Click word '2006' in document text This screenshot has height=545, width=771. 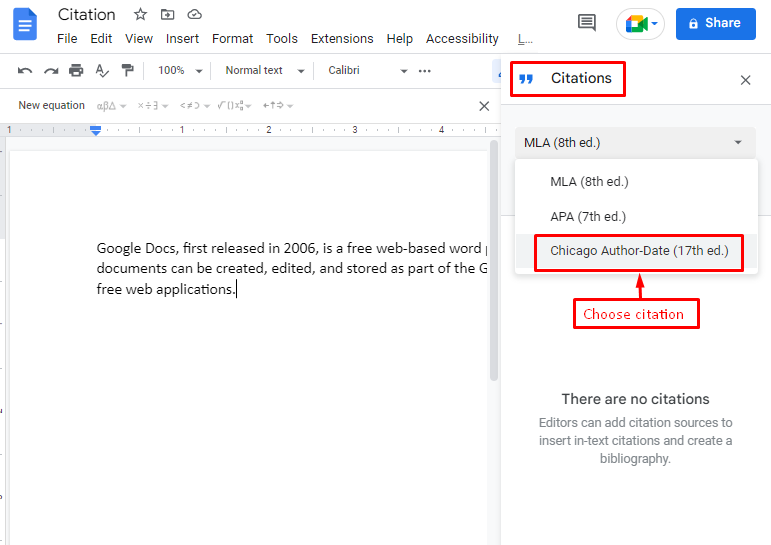[301, 248]
